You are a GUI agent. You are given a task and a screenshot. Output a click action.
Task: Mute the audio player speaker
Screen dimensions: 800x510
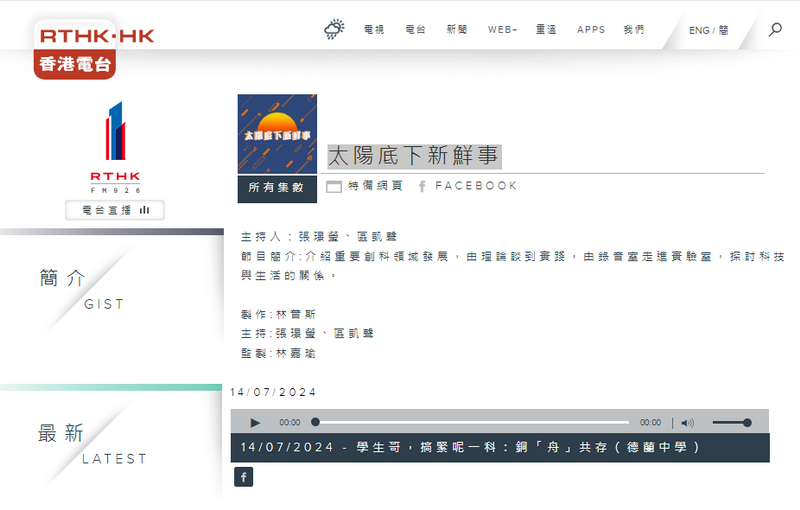pyautogui.click(x=687, y=423)
